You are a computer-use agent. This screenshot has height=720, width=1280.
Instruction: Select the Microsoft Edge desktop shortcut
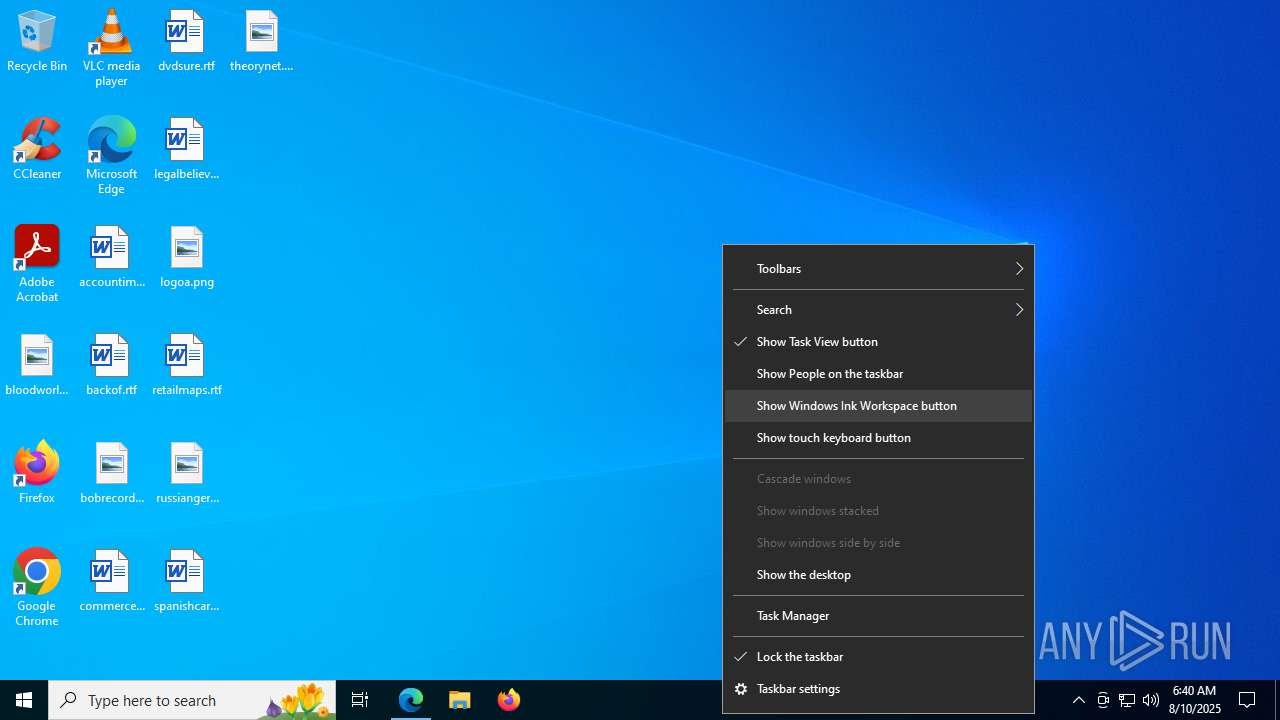(111, 156)
